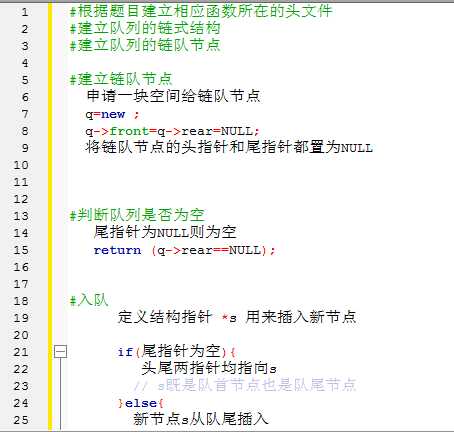Click the '#入队' comment
This screenshot has width=454, height=432.
pos(89,300)
